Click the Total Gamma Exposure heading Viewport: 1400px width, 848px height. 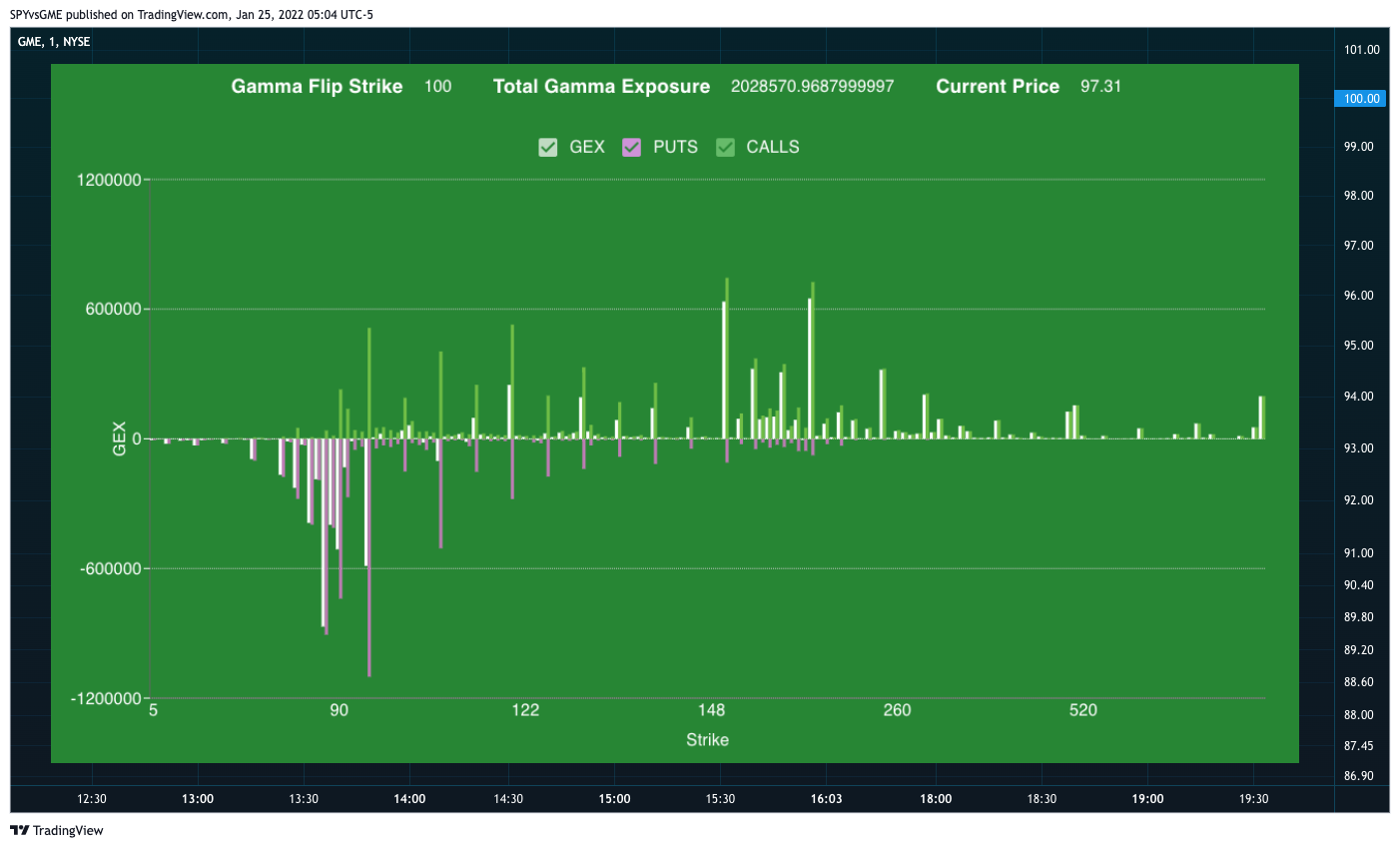tap(601, 86)
